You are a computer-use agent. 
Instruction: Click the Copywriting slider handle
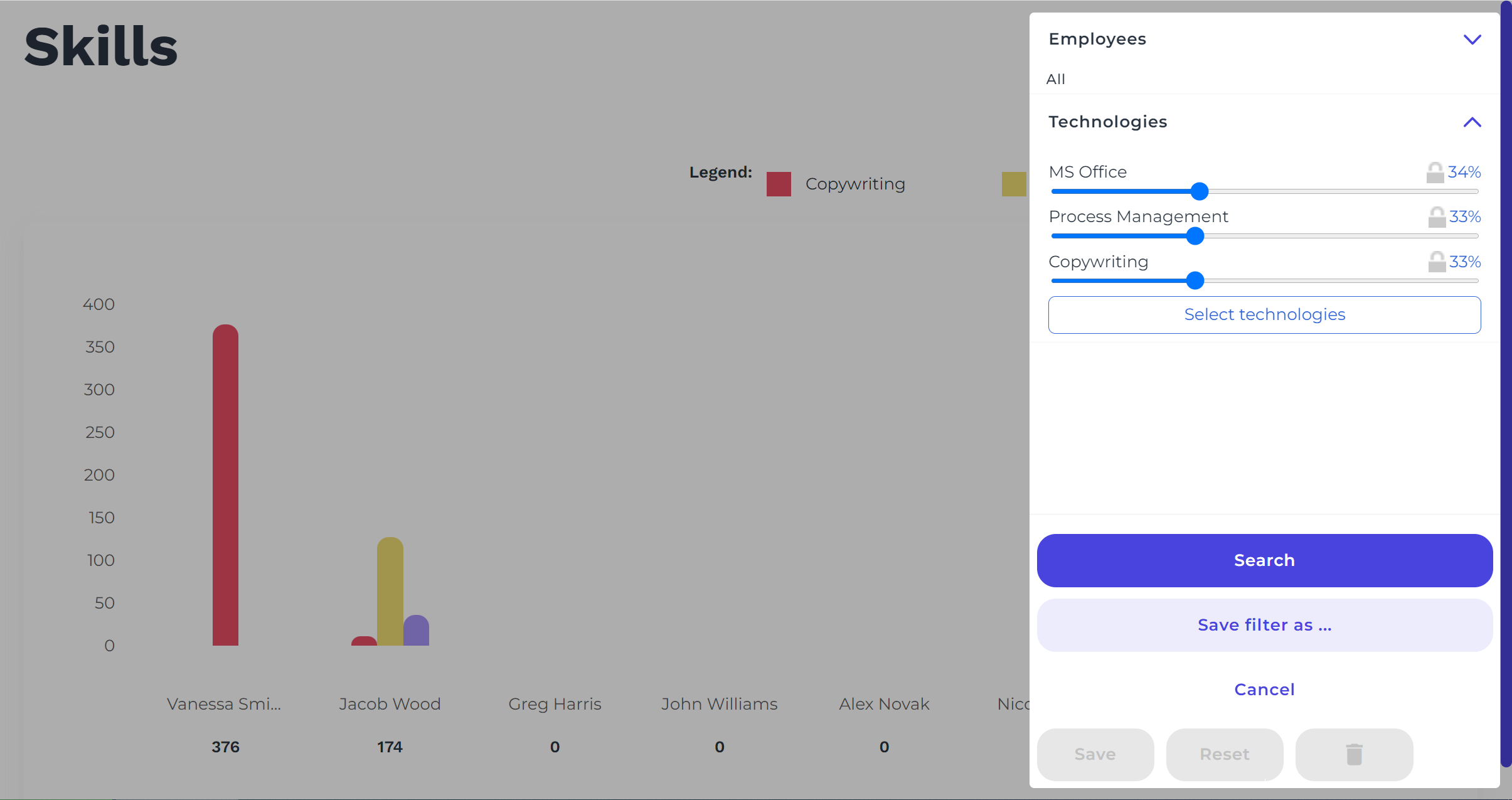[1195, 280]
